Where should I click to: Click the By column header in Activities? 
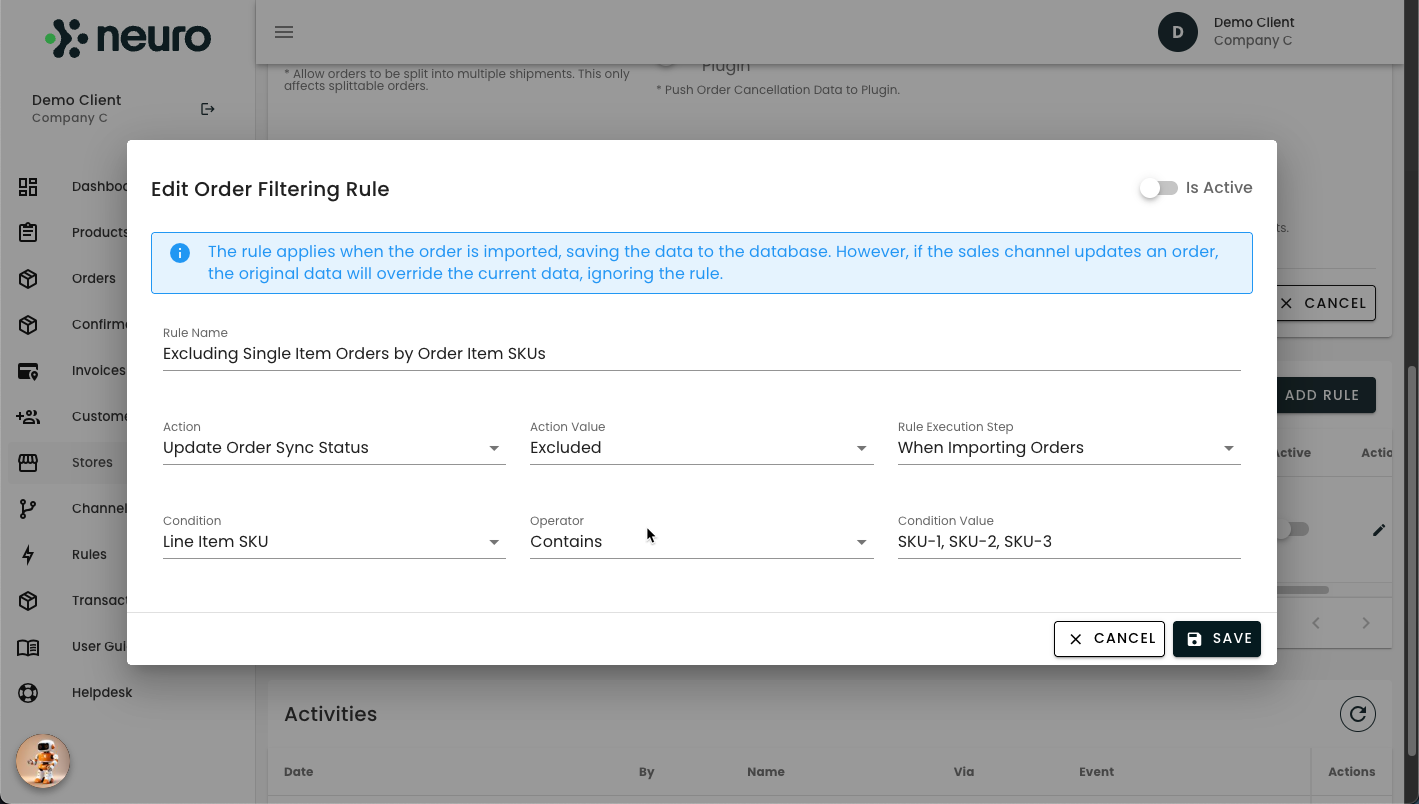[646, 772]
